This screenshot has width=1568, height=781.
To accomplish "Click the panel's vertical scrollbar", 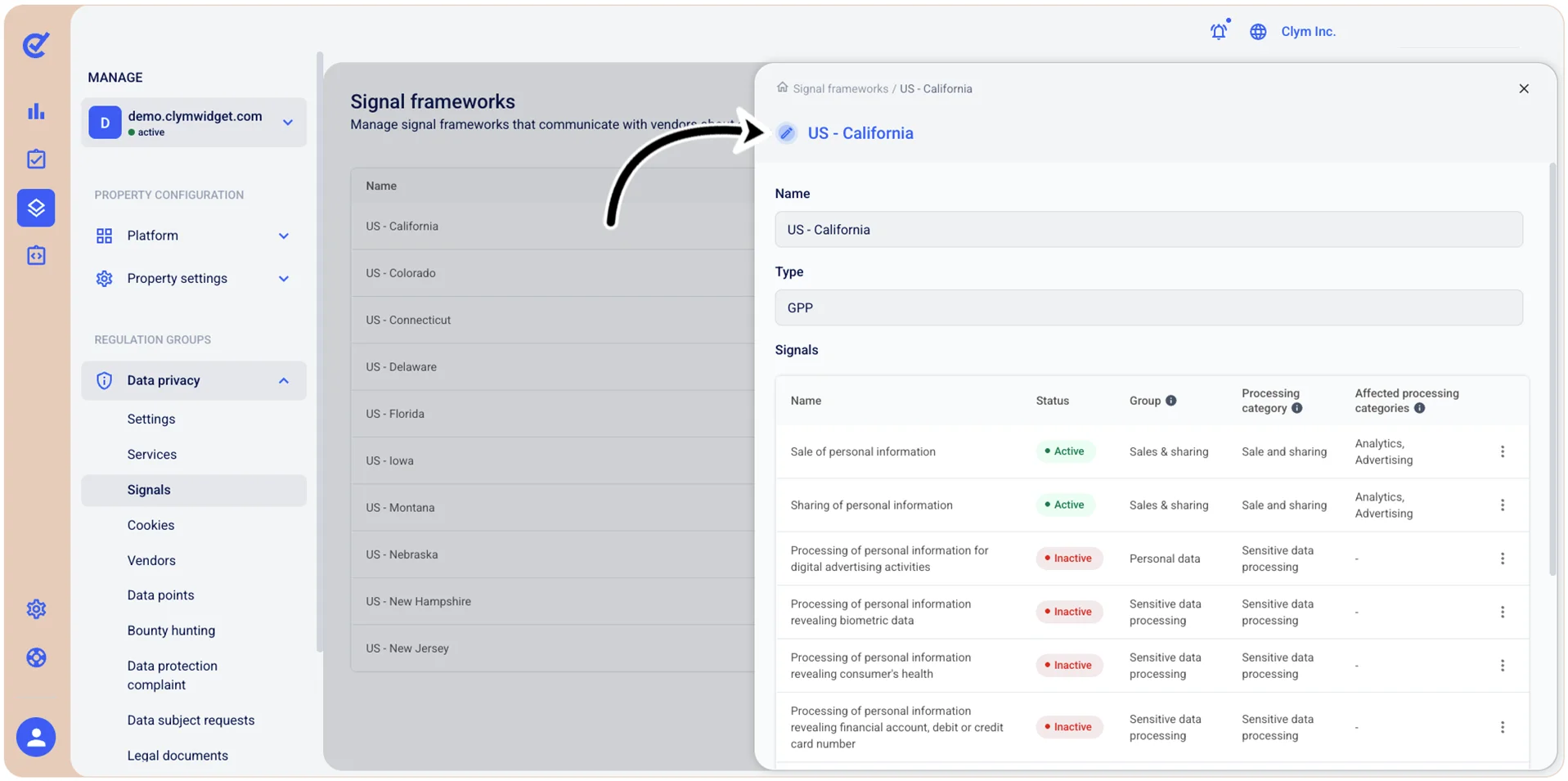I will coord(1552,370).
